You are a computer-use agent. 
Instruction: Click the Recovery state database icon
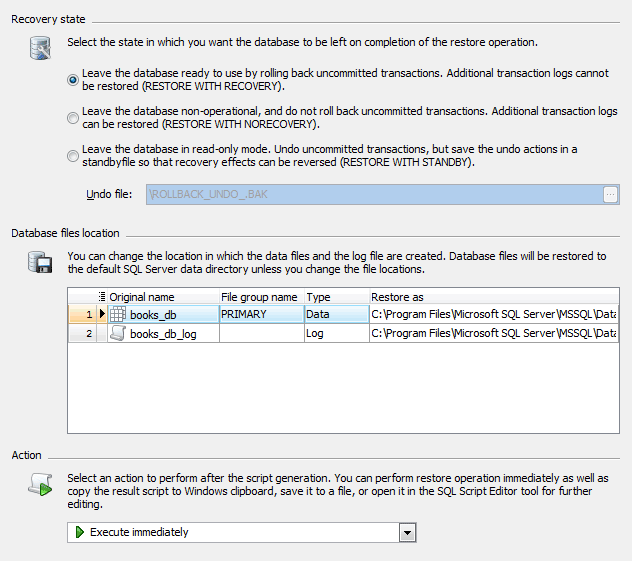[x=41, y=47]
